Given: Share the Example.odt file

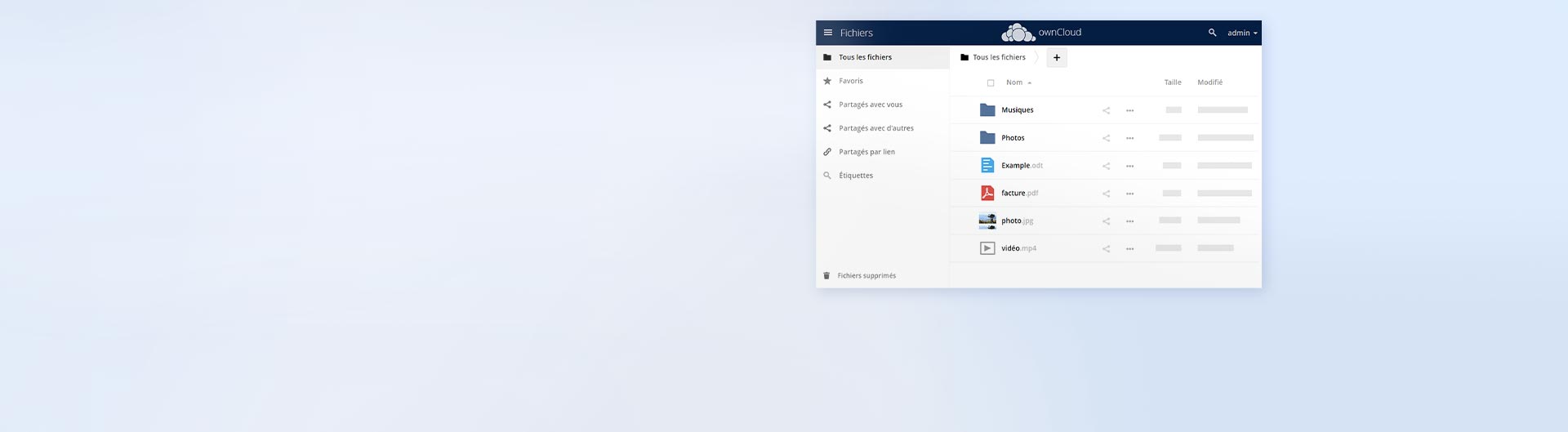Looking at the screenshot, I should (x=1106, y=166).
